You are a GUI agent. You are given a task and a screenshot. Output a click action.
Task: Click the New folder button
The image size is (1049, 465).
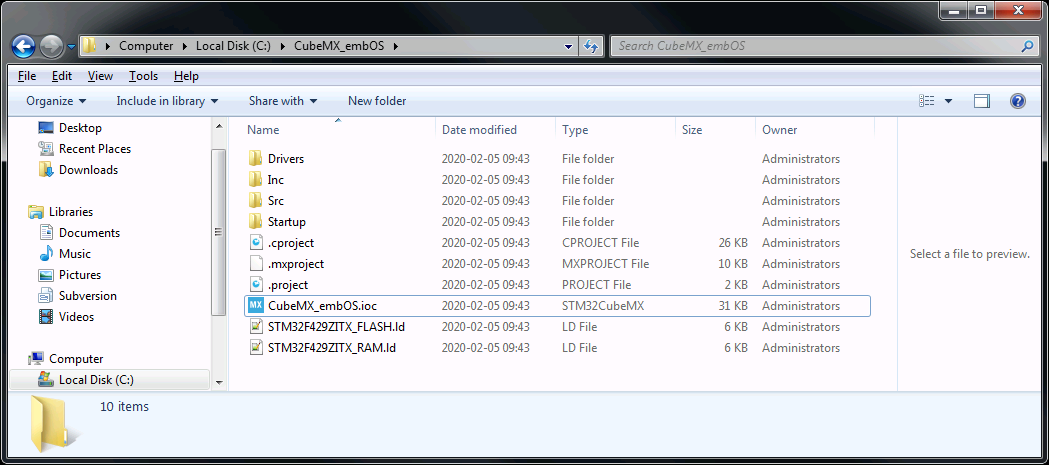(377, 101)
